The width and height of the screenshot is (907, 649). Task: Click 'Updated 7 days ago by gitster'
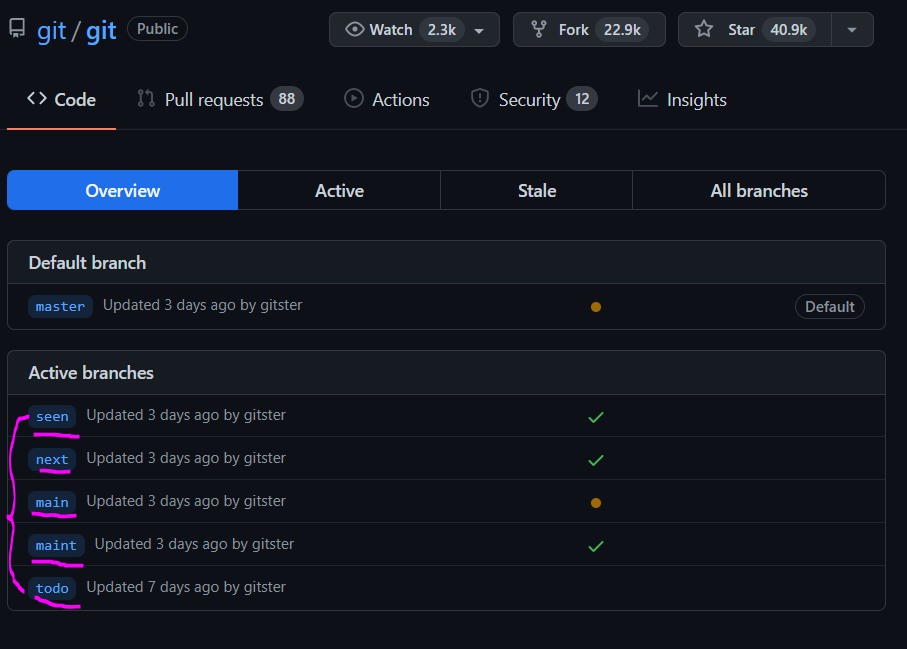pyautogui.click(x=186, y=587)
